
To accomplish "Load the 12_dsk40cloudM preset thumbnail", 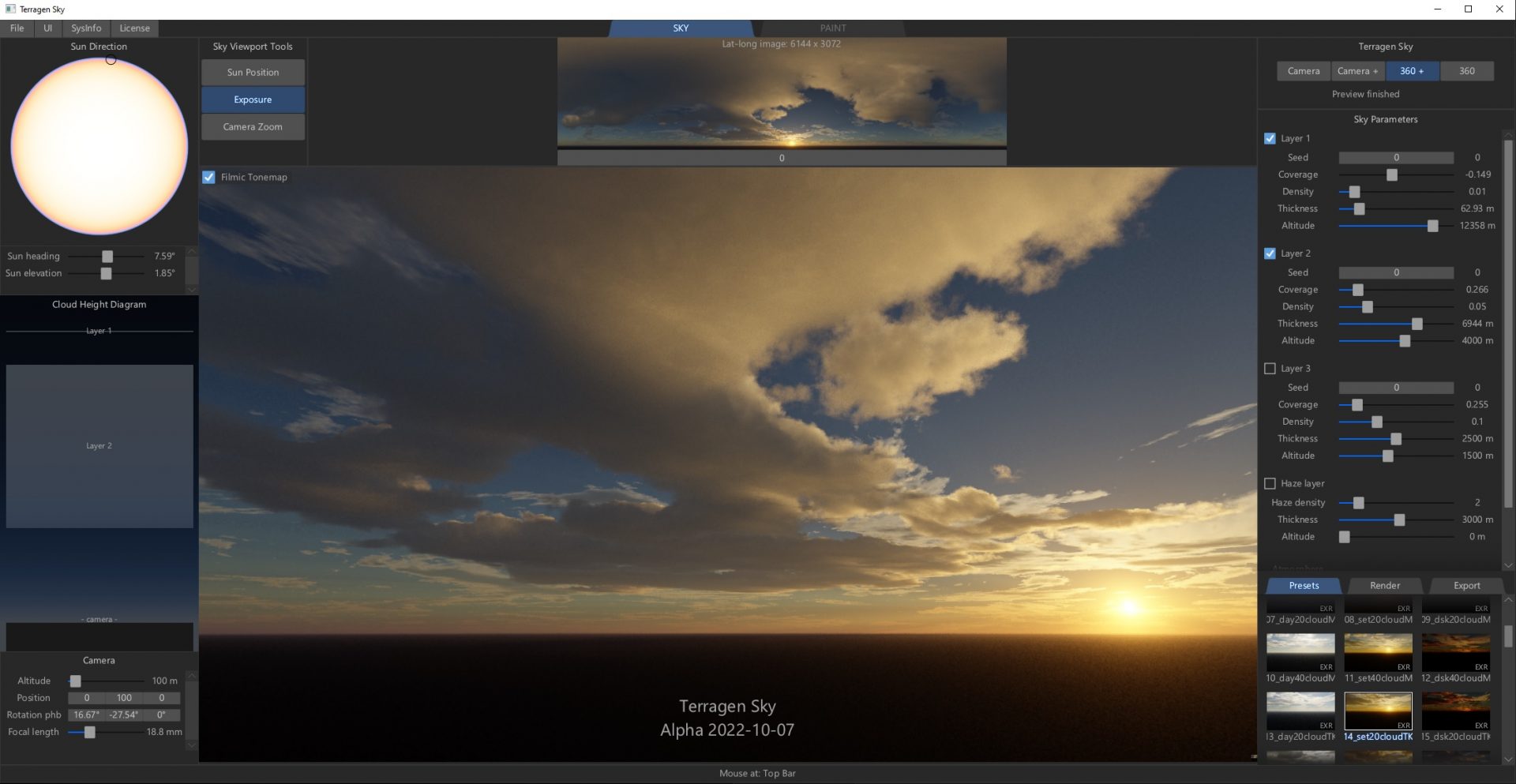I will [x=1456, y=652].
